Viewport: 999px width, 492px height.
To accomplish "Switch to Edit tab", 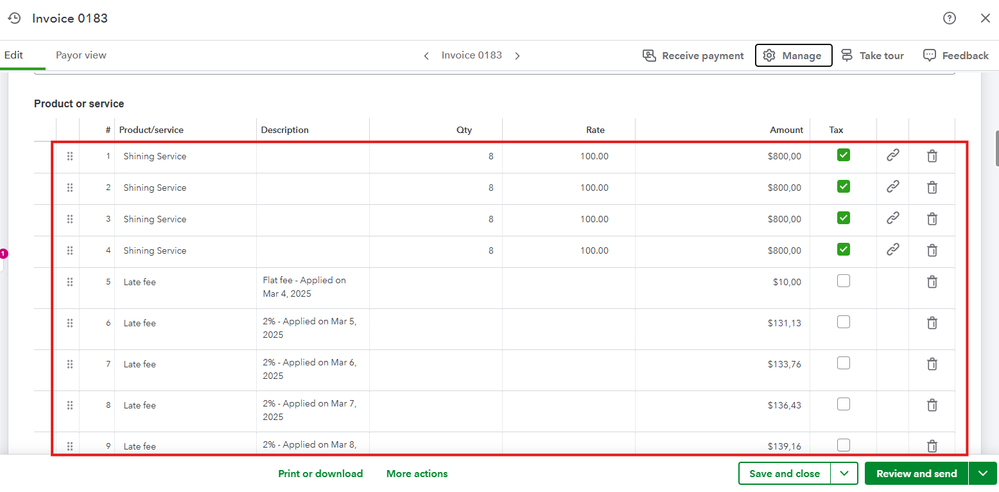I will [x=13, y=55].
